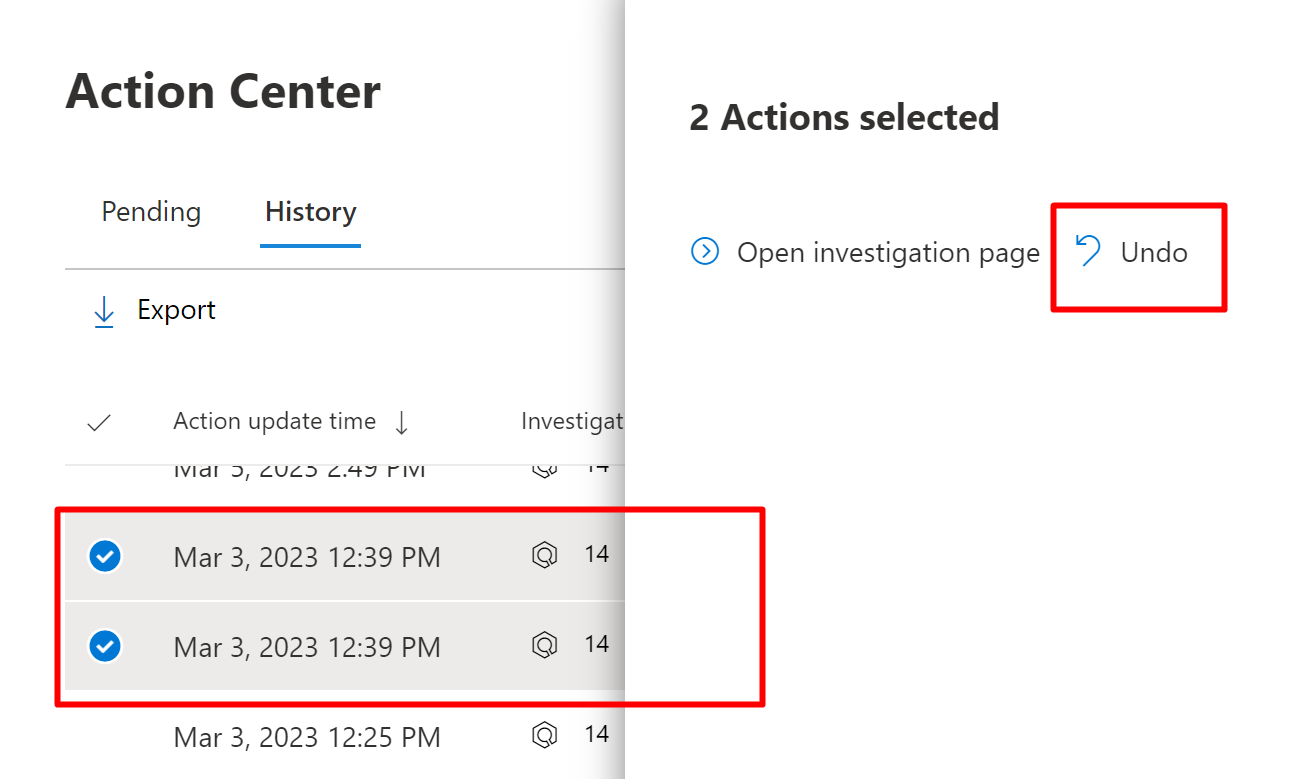Screen dimensions: 1312x779
Task: Click the Export download arrow icon
Action: click(x=103, y=312)
